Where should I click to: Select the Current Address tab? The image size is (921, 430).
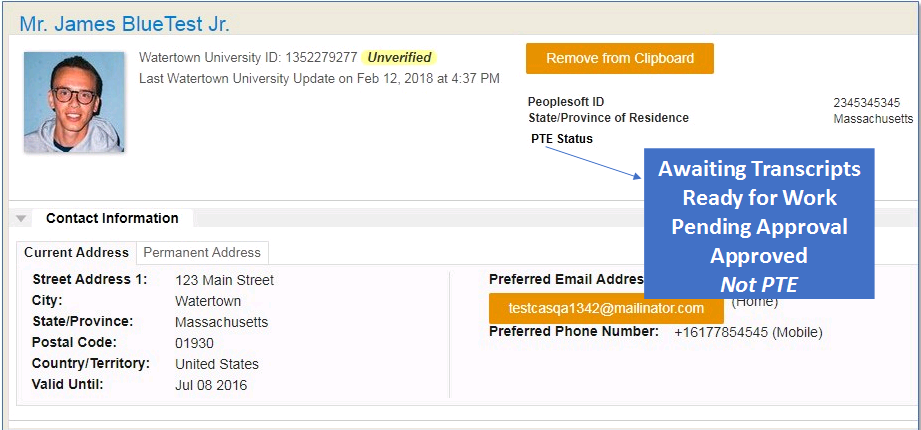click(77, 252)
